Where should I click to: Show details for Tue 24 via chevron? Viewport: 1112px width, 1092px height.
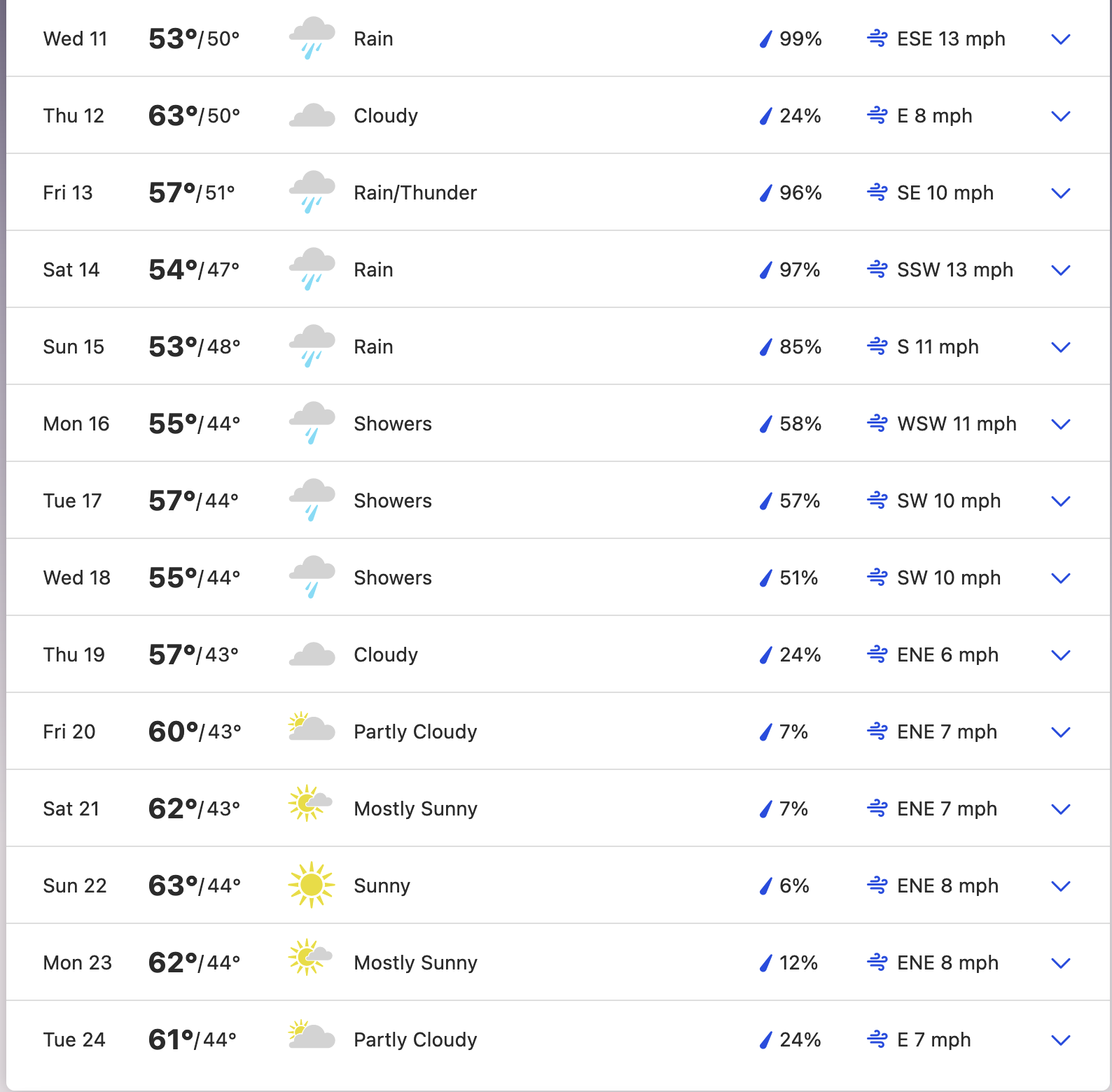coord(1061,1040)
